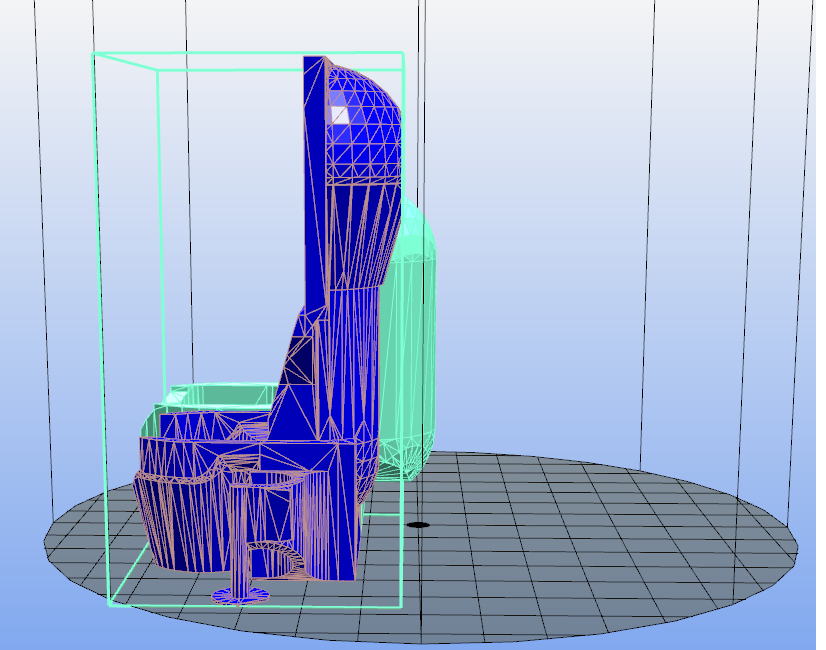Click the black center dot on build plate
This screenshot has height=650, width=826.
pyautogui.click(x=418, y=524)
